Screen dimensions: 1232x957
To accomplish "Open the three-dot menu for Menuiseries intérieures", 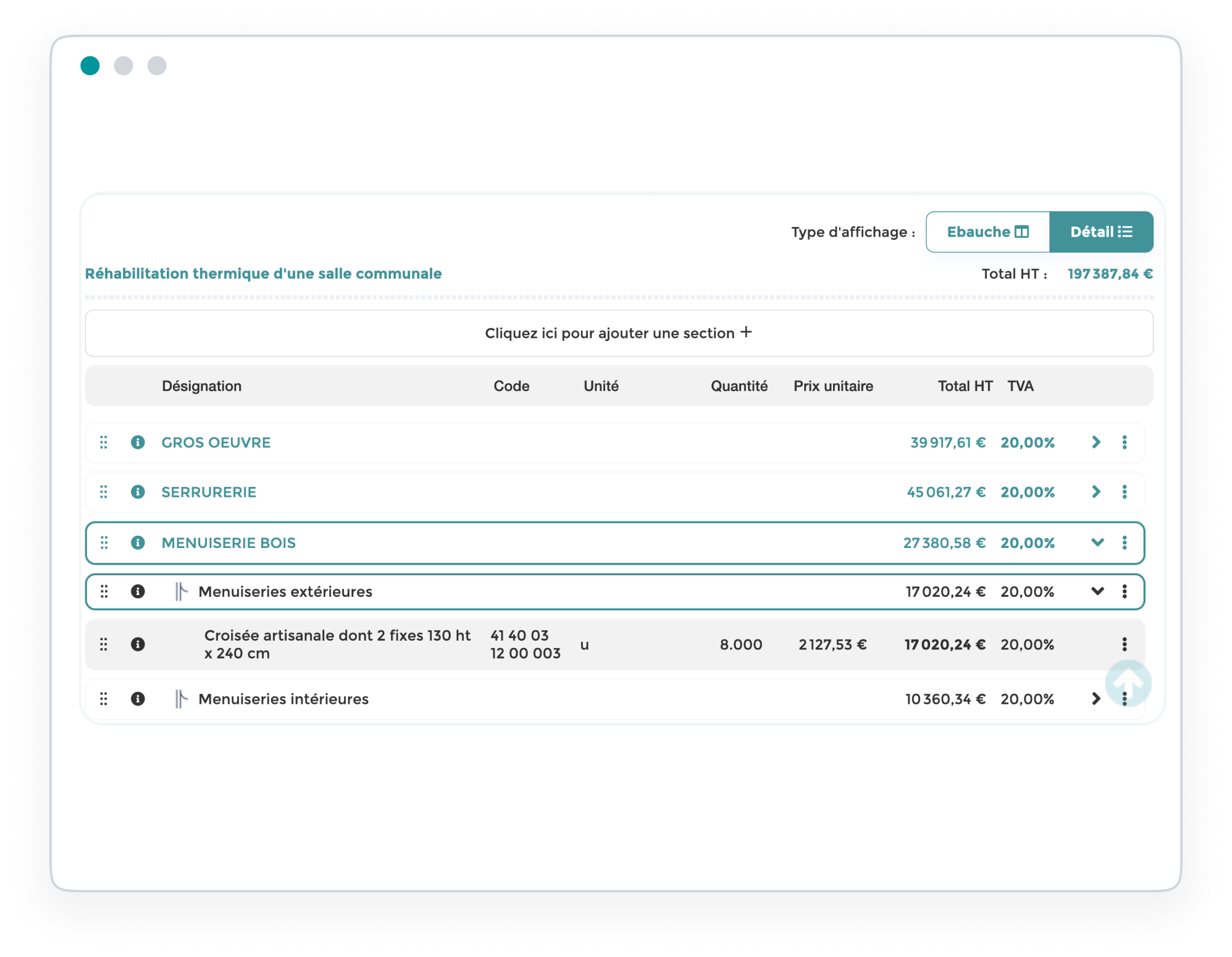I will [x=1125, y=699].
